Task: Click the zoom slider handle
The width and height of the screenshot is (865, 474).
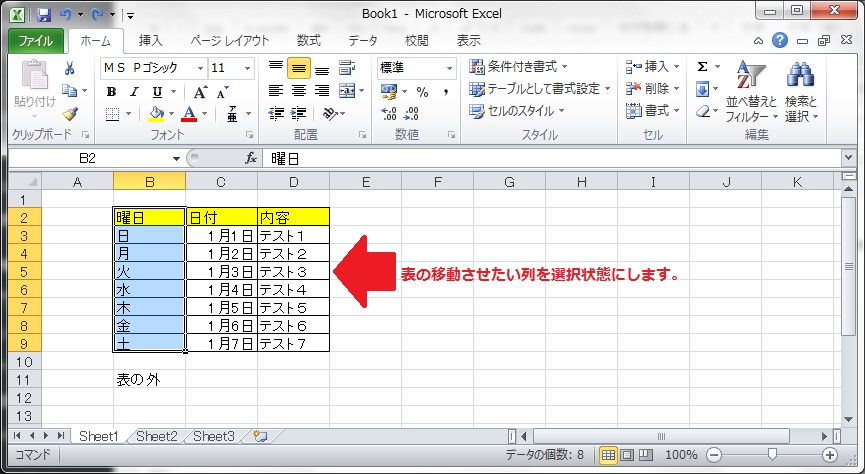Action: pyautogui.click(x=772, y=454)
